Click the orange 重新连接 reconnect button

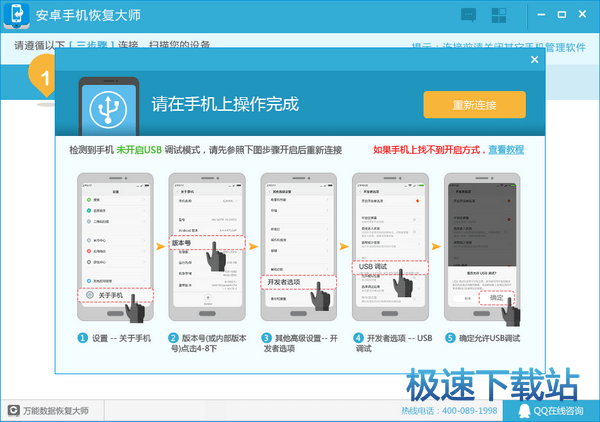(x=474, y=105)
